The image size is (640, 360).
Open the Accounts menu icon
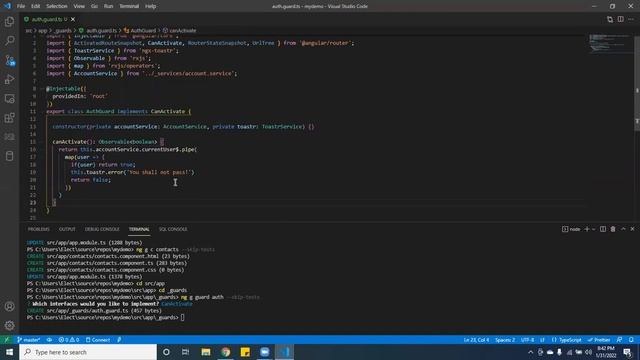pos(9,306)
